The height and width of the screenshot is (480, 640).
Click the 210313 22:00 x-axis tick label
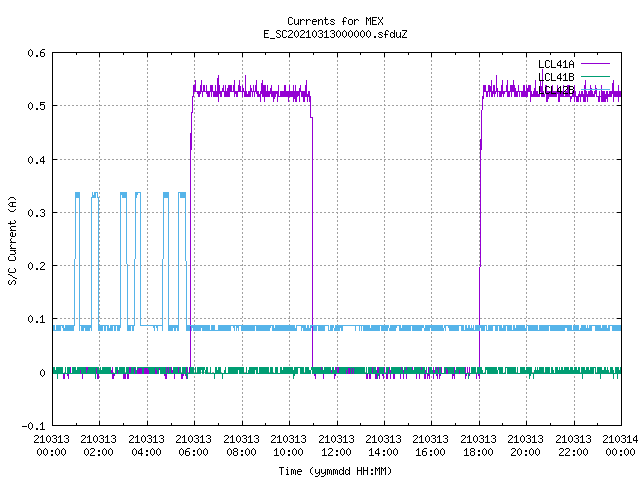(x=573, y=445)
